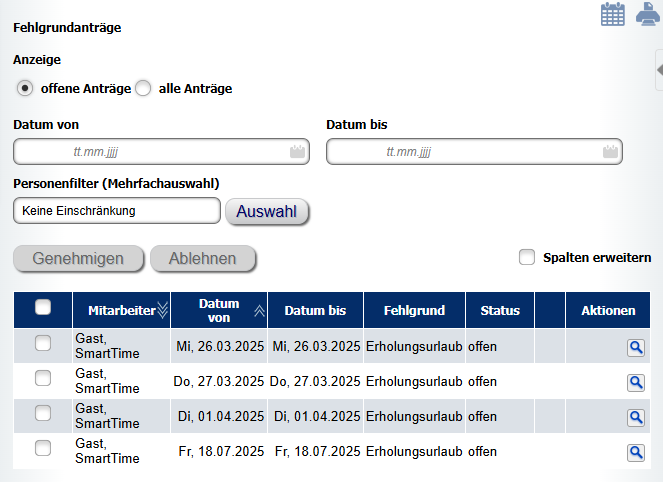Open magnifier icon for the 27.03.2025 request
The width and height of the screenshot is (663, 482).
636,383
